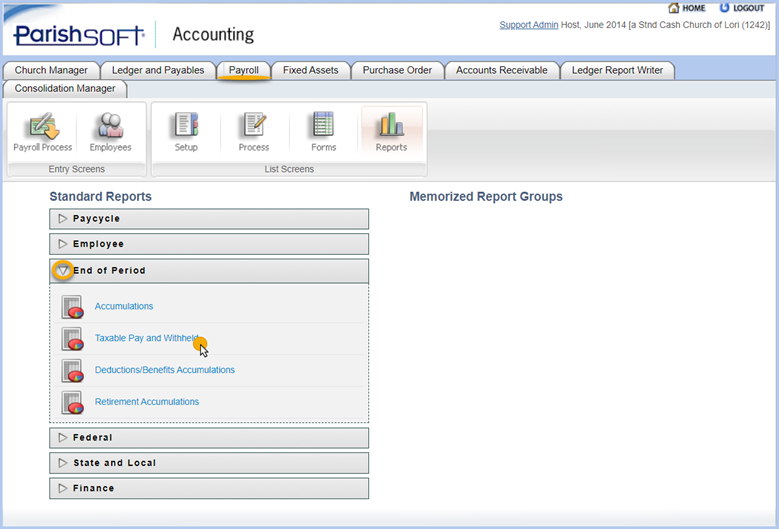Open the Accounts Receivable tab
Viewport: 779px width, 529px height.
(x=502, y=71)
